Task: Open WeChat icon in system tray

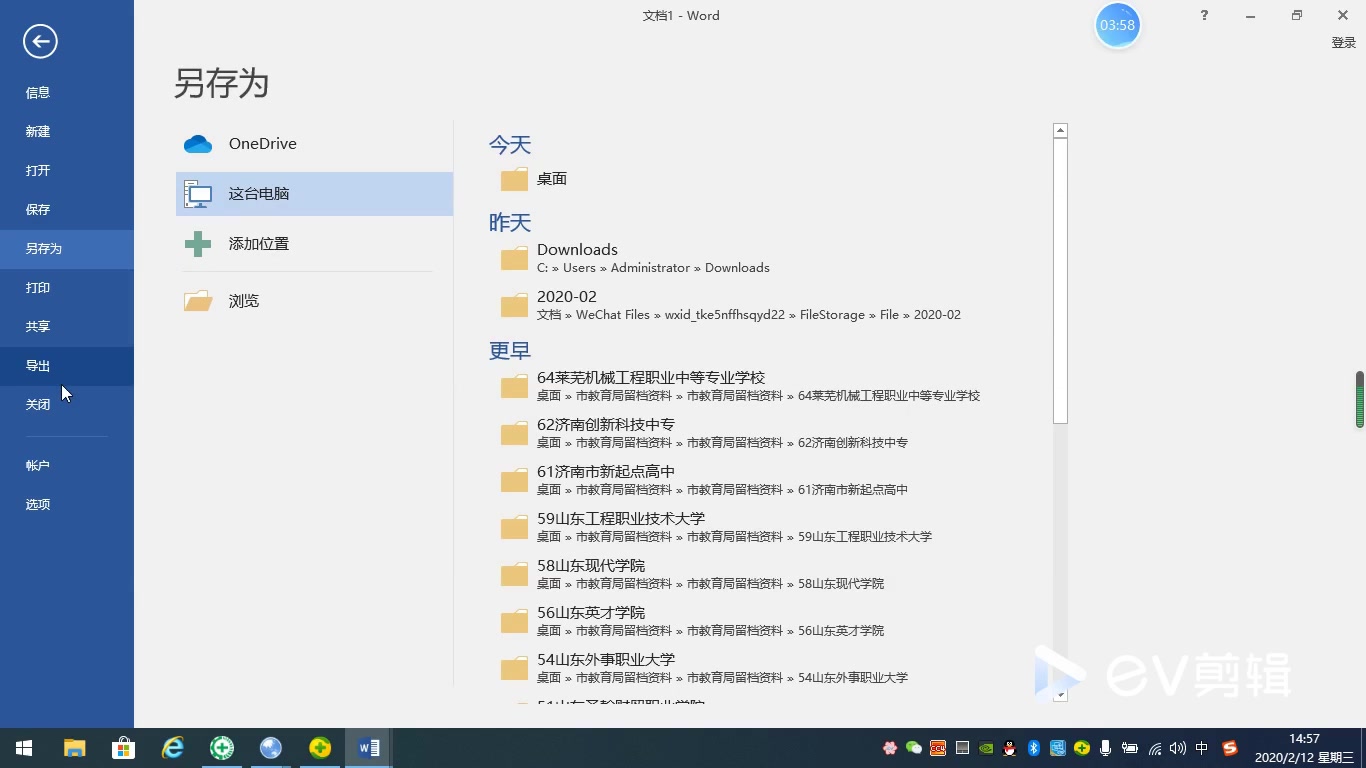Action: [x=913, y=747]
